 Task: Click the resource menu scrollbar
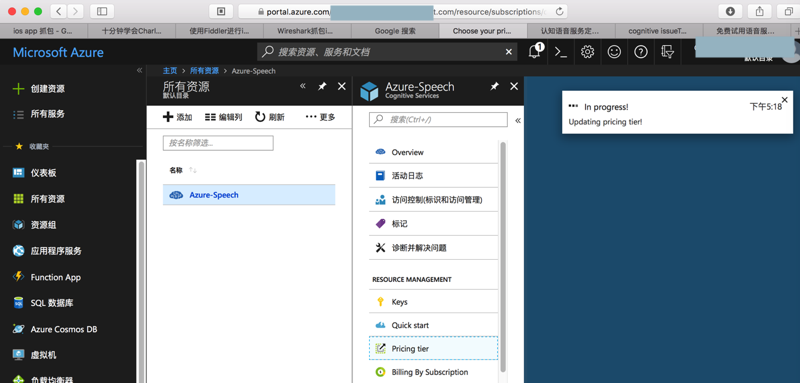(503, 257)
